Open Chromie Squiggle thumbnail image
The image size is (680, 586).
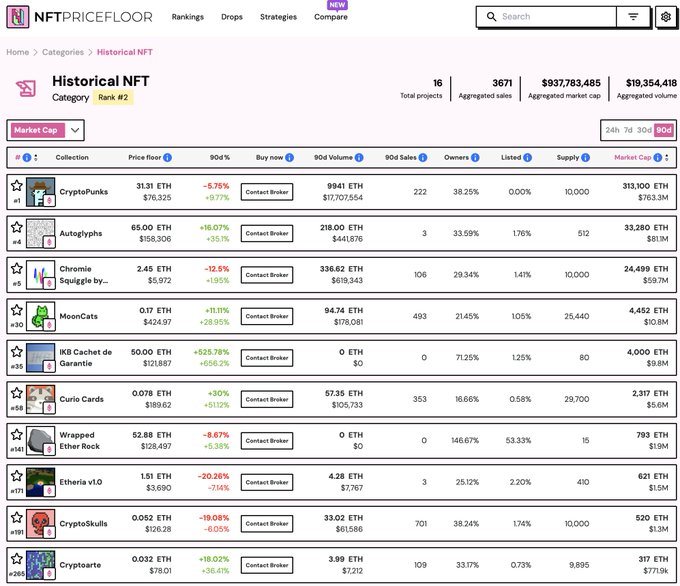[x=40, y=275]
